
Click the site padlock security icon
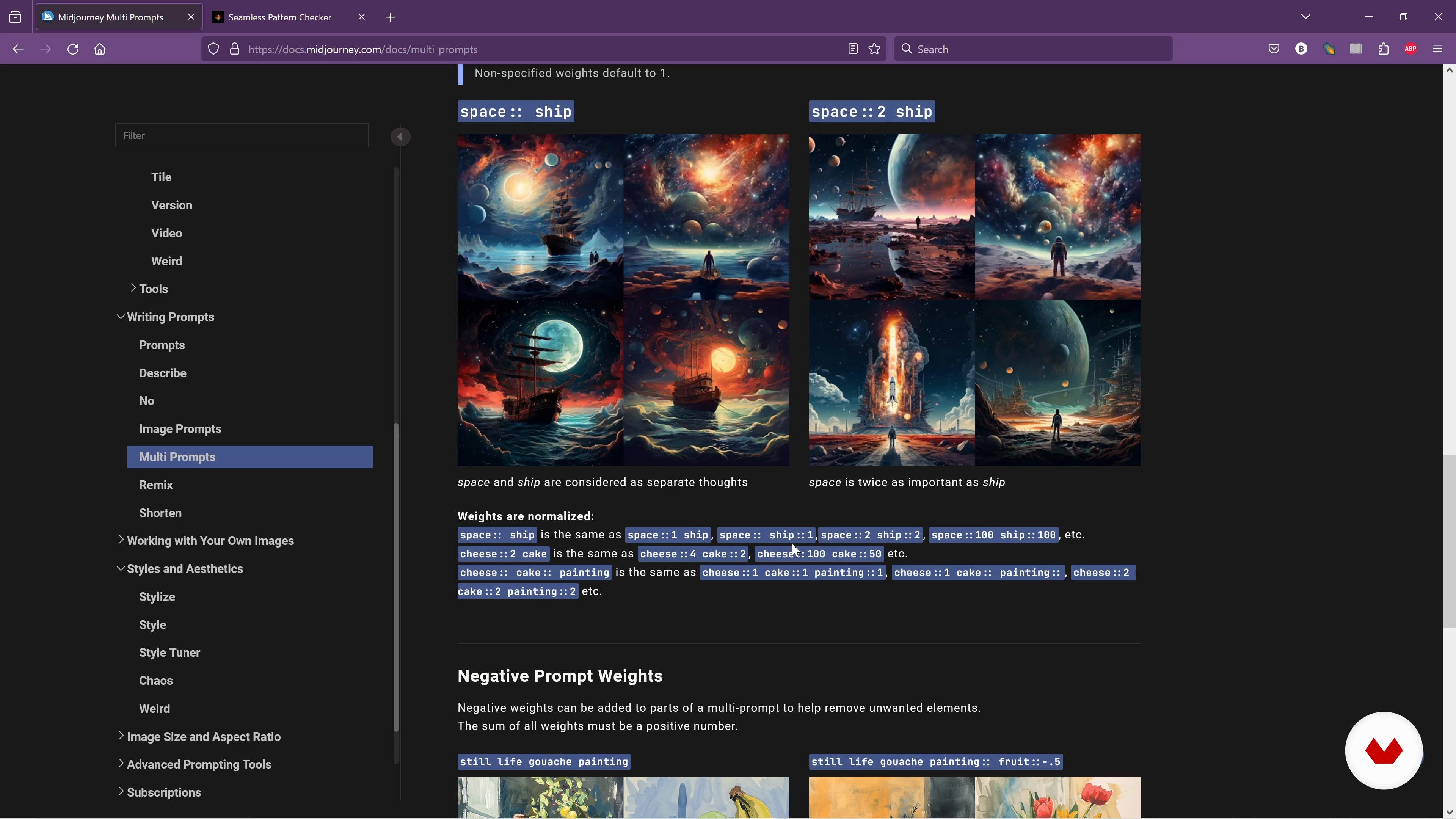pos(235,49)
